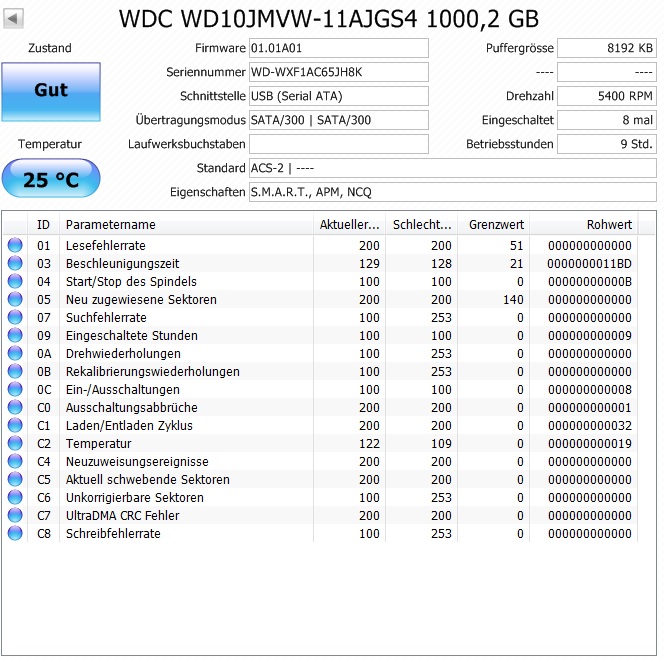Image resolution: width=665 pixels, height=660 pixels.
Task: Click the ID column header
Action: 43,224
